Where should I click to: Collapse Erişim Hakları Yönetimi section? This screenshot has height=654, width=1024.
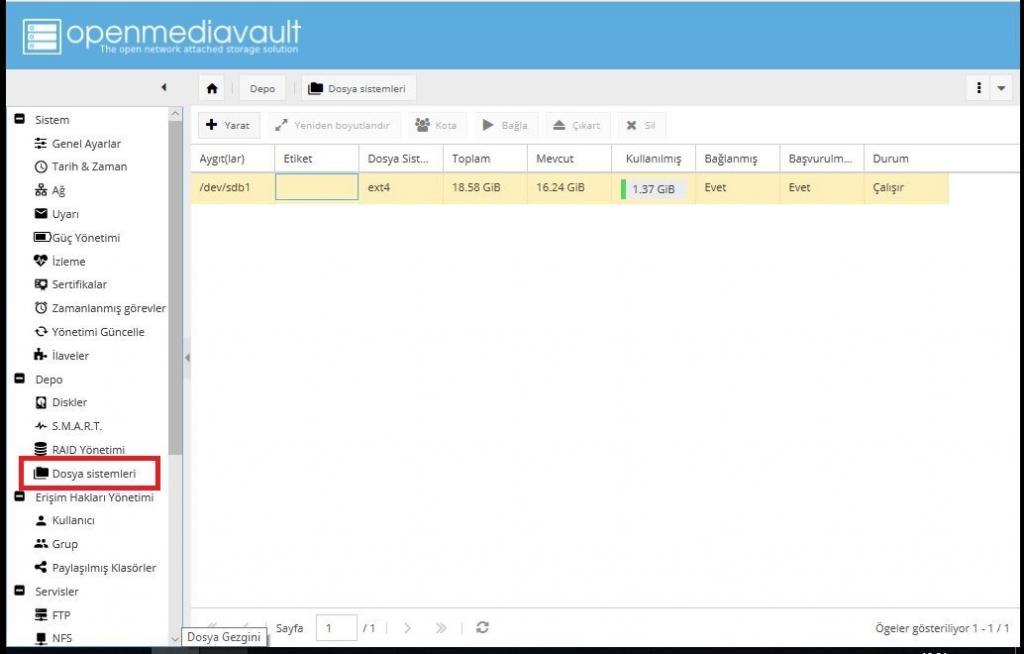pos(20,497)
